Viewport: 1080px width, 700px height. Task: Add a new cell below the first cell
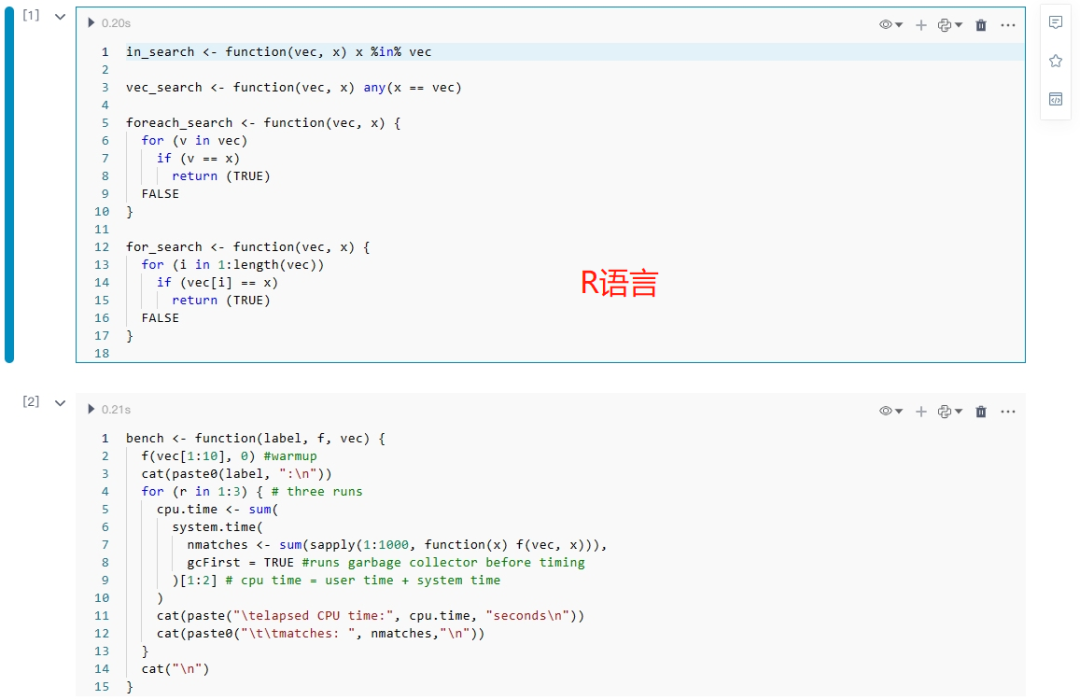click(x=920, y=24)
